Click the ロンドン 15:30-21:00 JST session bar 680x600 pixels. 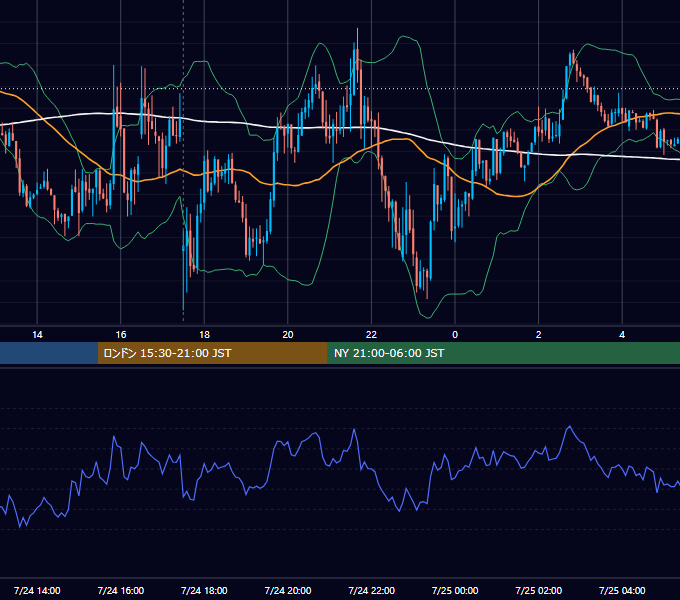click(212, 353)
